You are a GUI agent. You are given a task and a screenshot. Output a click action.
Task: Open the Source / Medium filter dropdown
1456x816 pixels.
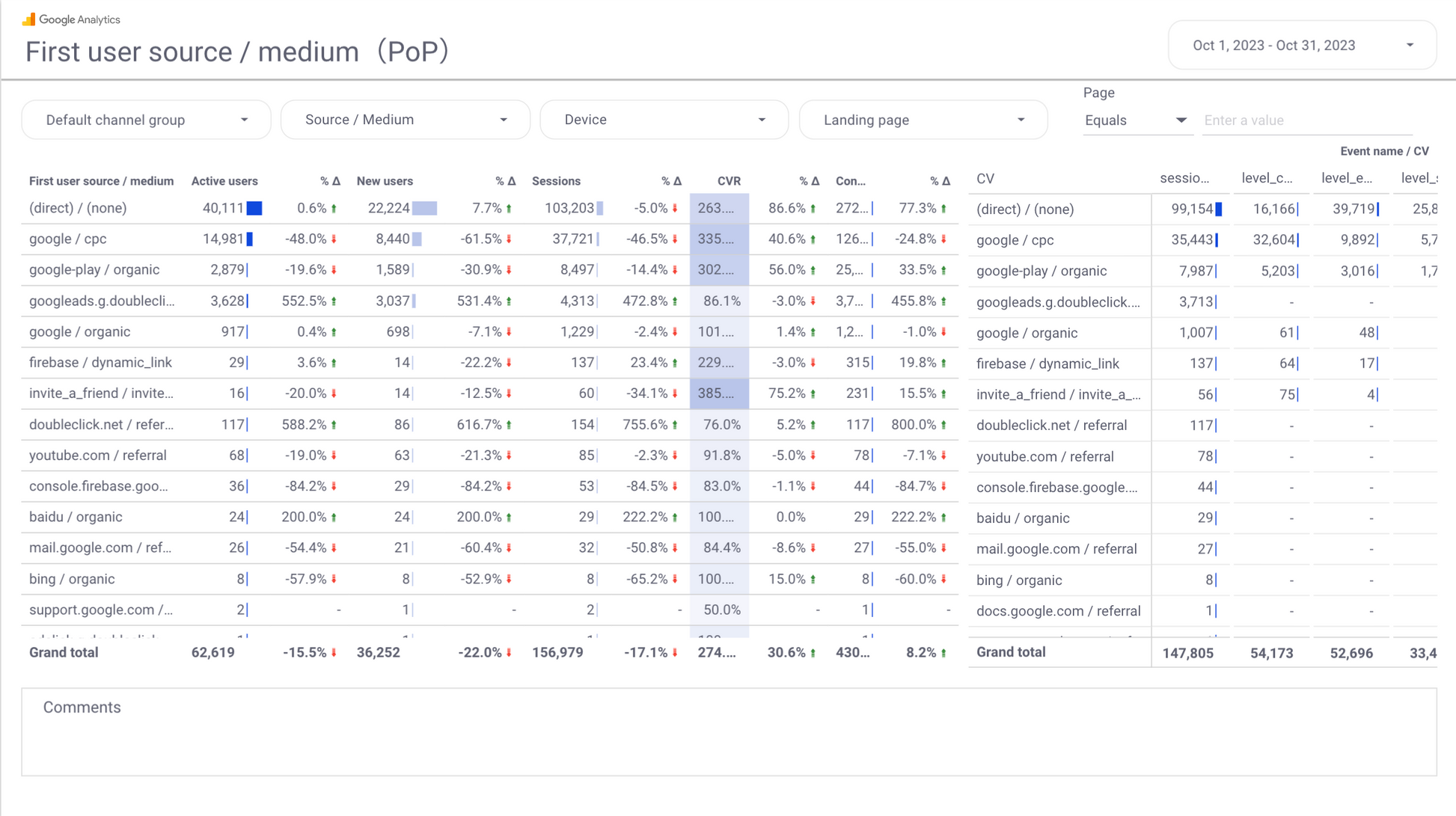405,120
